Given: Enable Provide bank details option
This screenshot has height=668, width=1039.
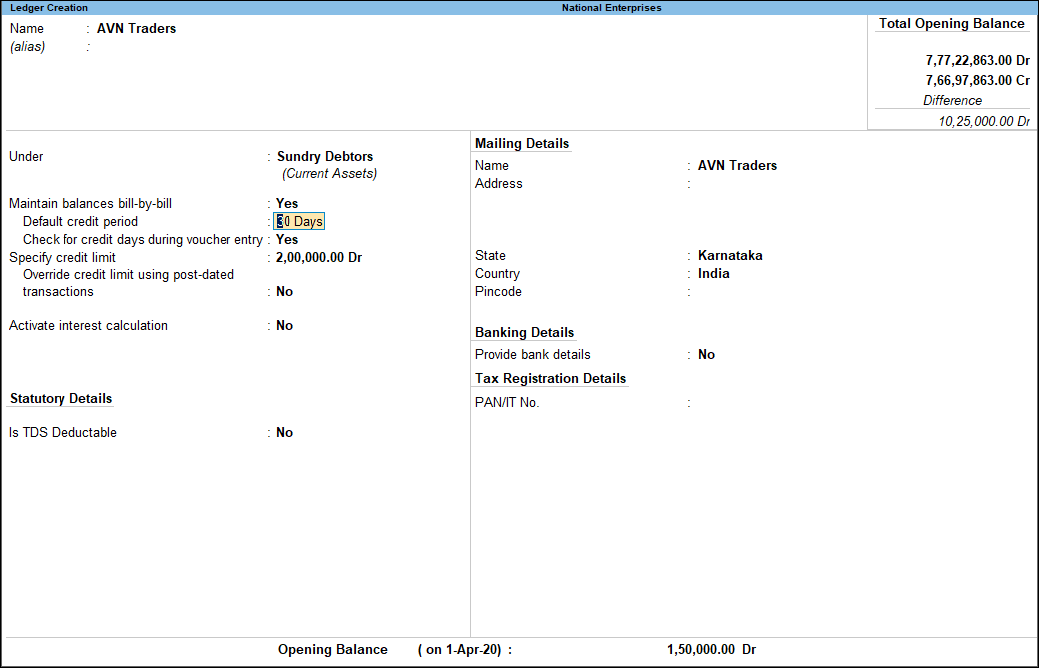Looking at the screenshot, I should (x=707, y=354).
